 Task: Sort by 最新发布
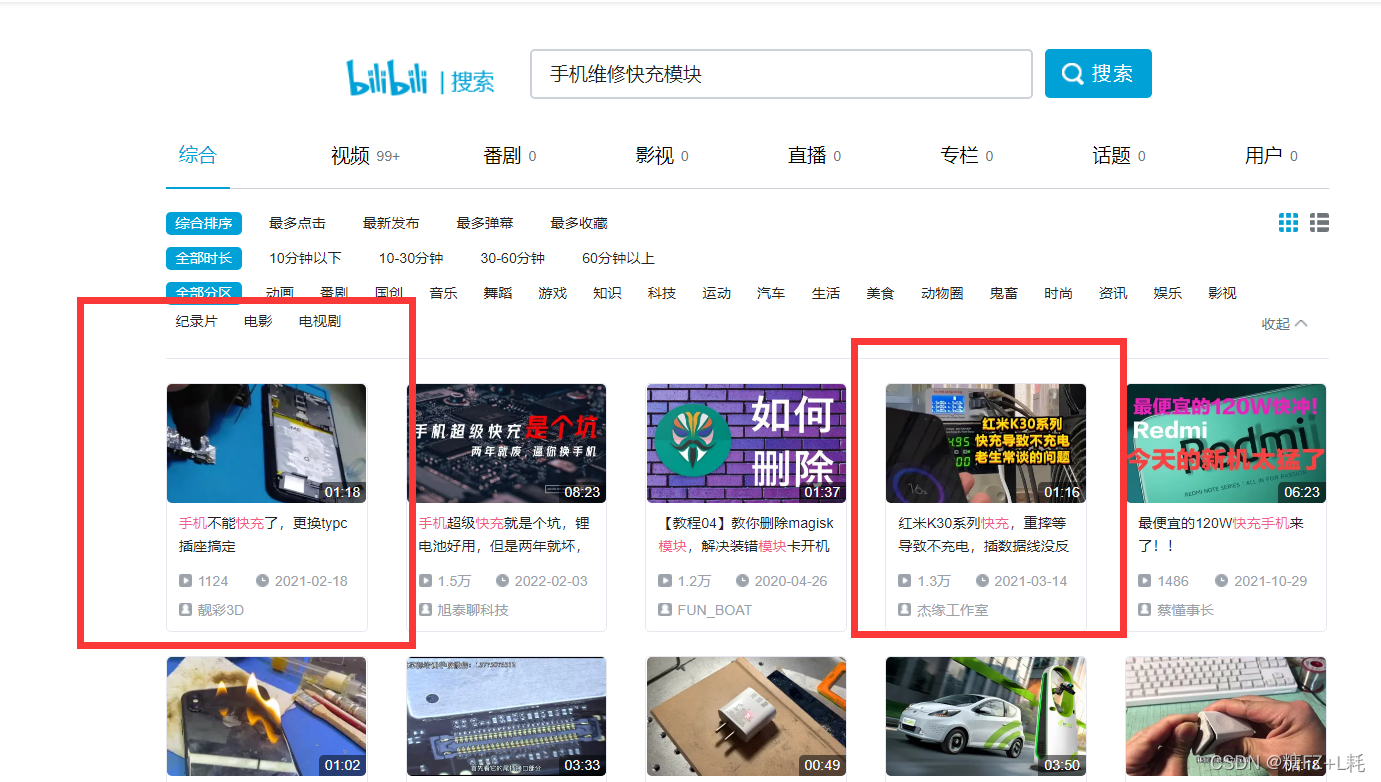(x=391, y=223)
